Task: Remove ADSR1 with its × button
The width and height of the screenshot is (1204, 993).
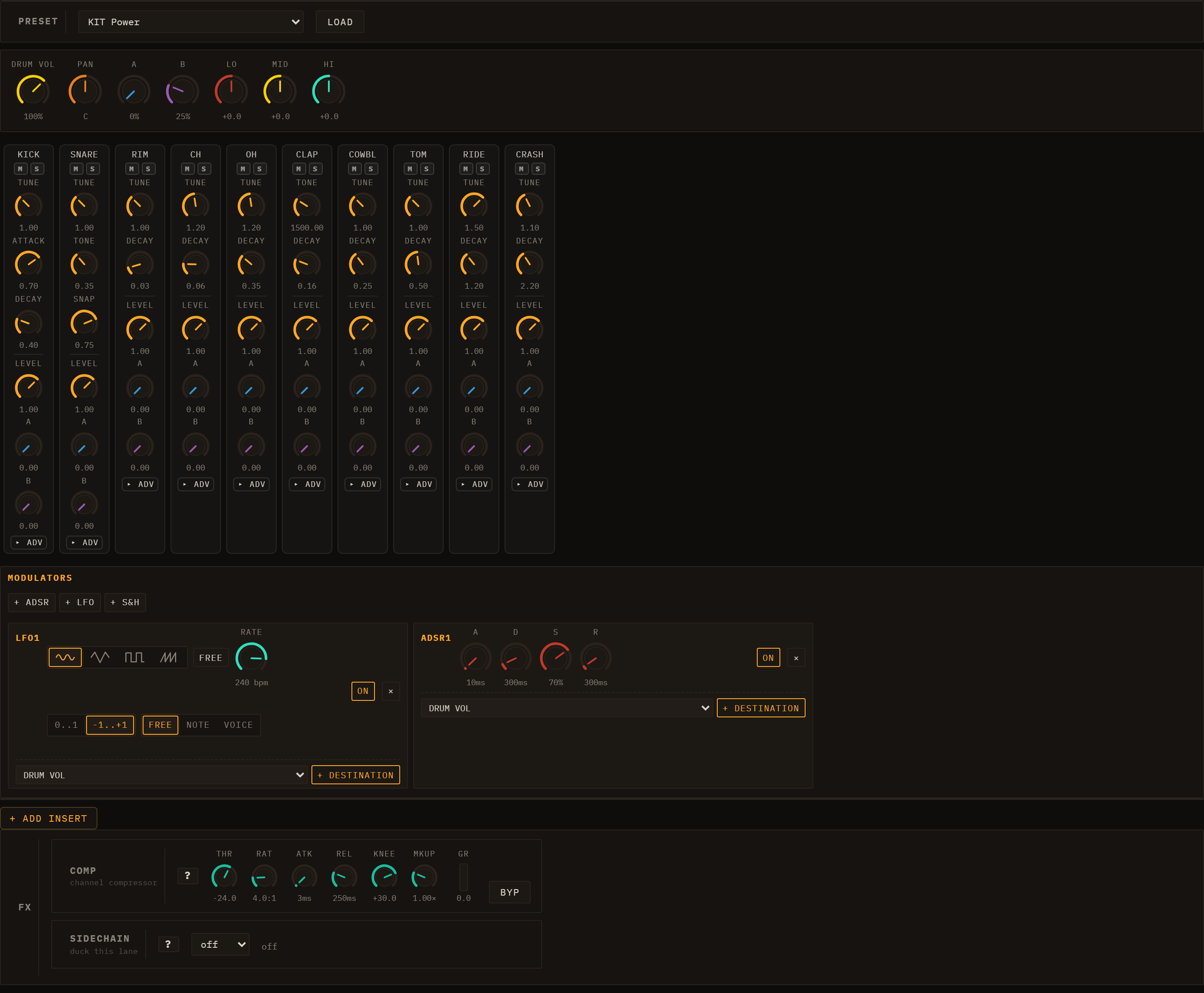Action: pos(796,658)
